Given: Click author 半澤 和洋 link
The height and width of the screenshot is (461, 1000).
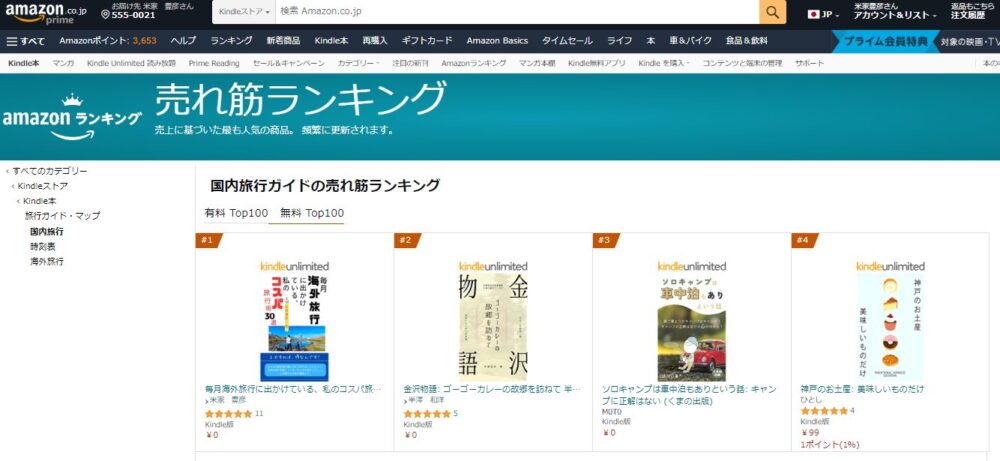Looking at the screenshot, I should [x=426, y=400].
